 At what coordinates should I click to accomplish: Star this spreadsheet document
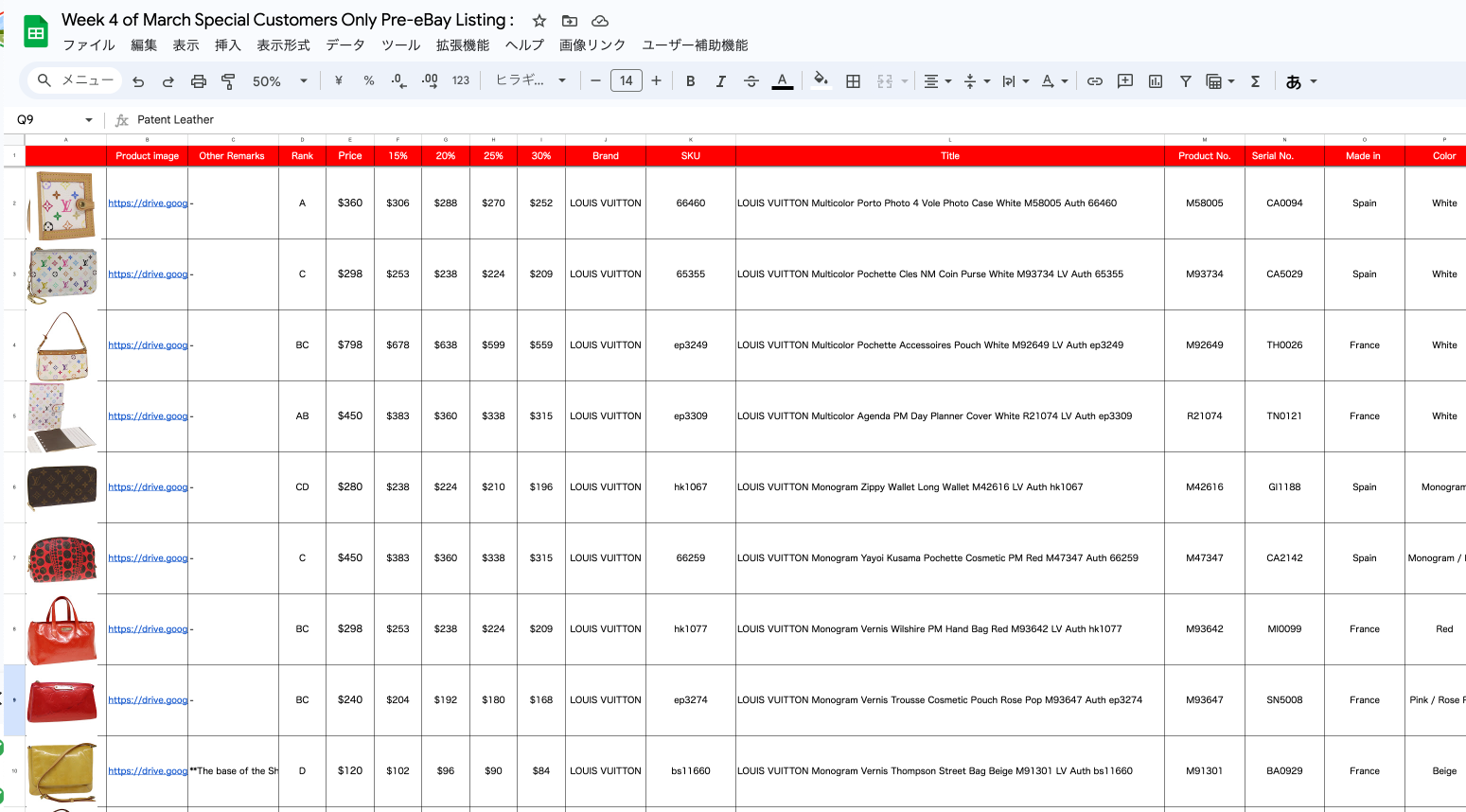click(x=539, y=21)
